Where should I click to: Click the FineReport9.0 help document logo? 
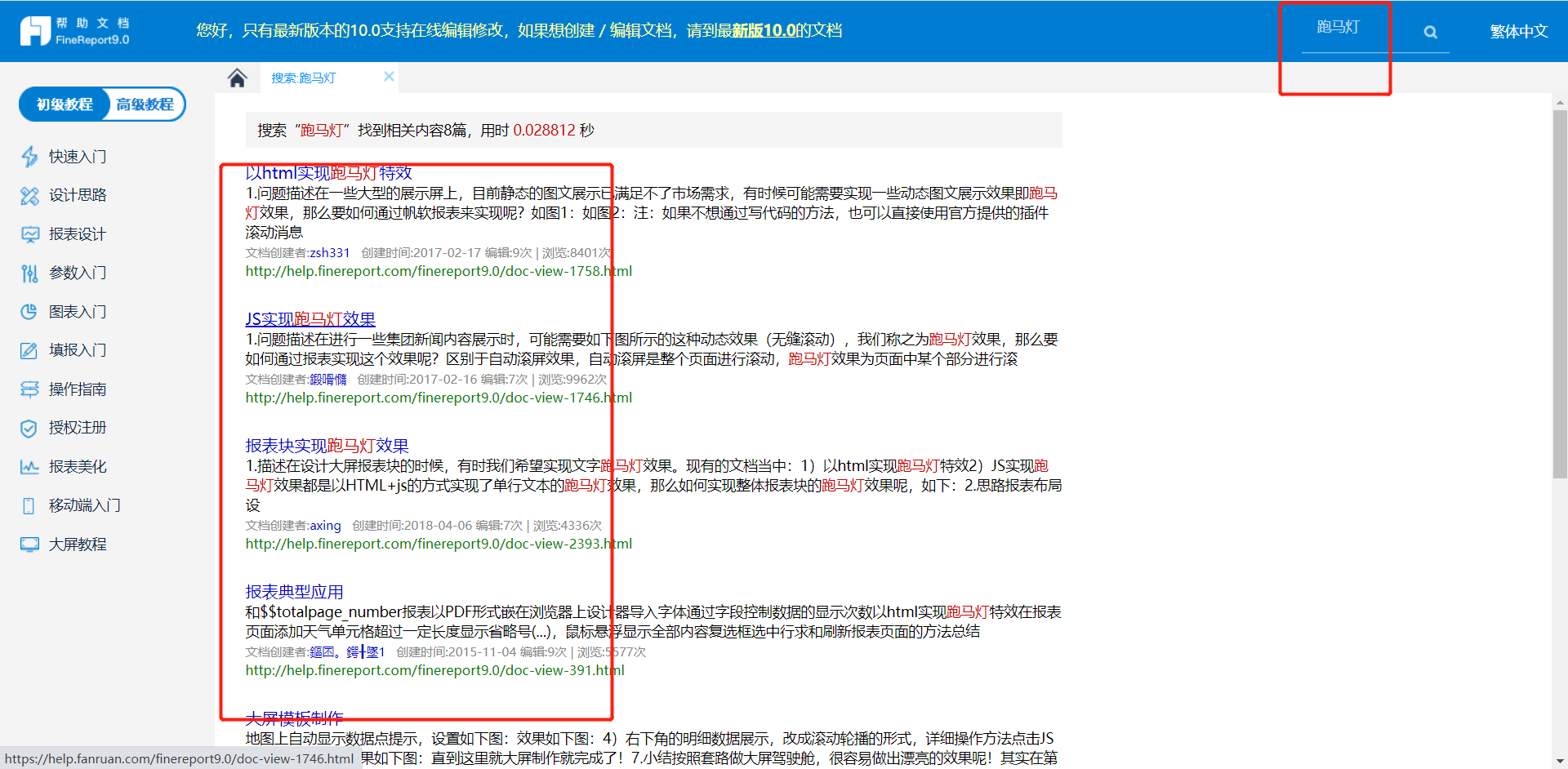point(75,31)
